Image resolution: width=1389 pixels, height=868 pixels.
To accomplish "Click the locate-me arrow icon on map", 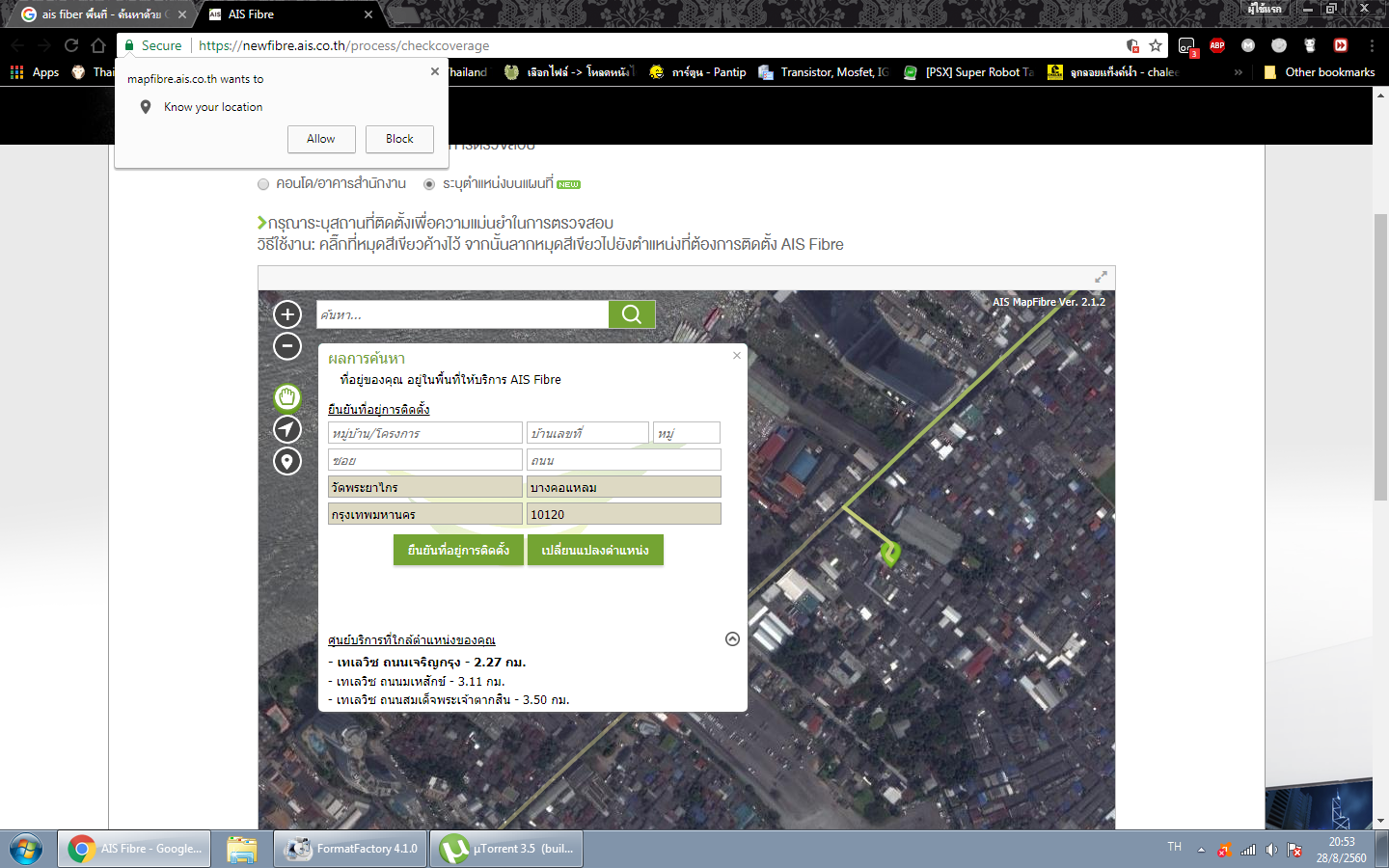I will [287, 429].
